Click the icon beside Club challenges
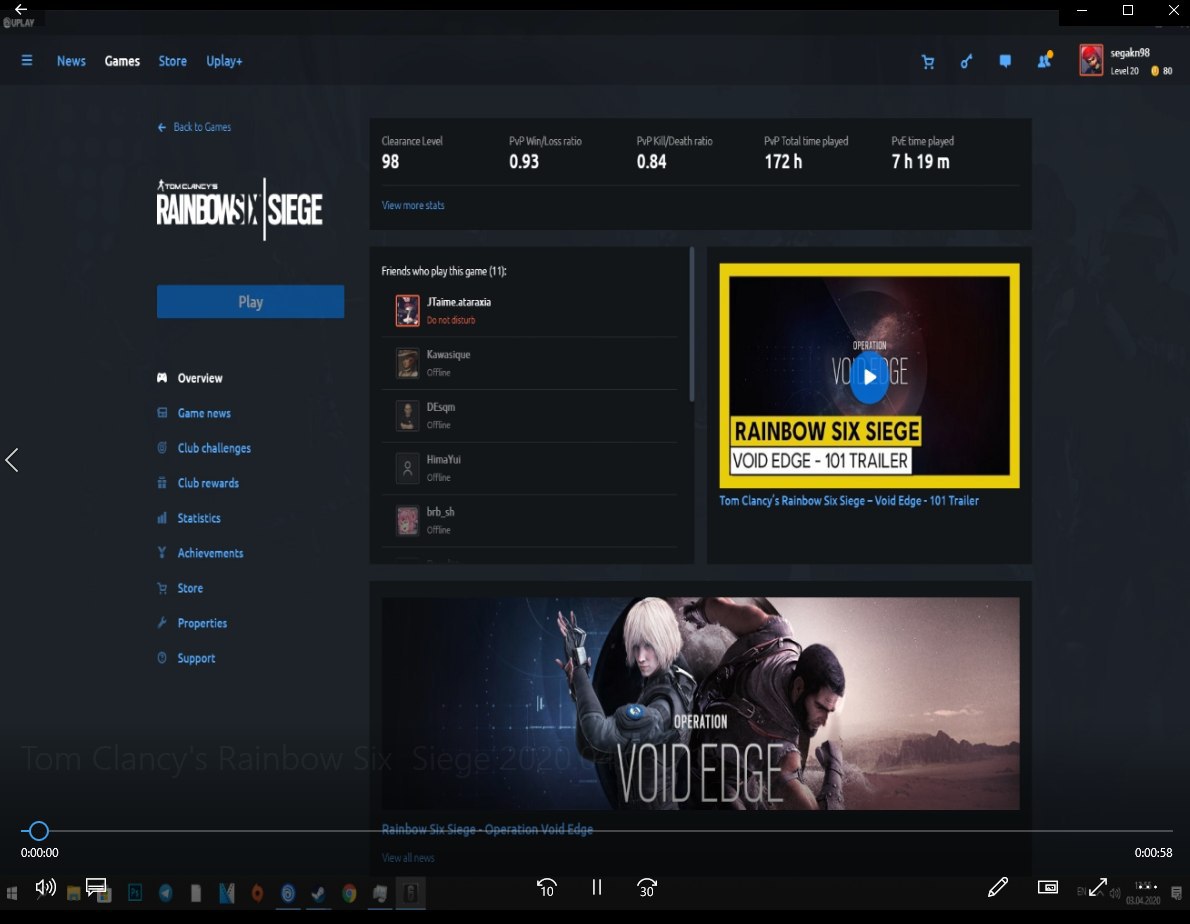The width and height of the screenshot is (1190, 924). point(162,448)
